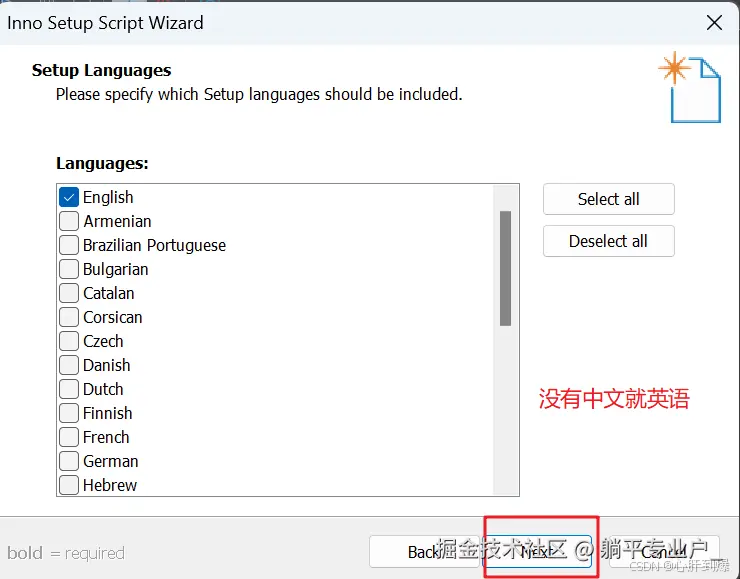The image size is (740, 579).
Task: Click the wizard new-script document icon
Action: [690, 87]
